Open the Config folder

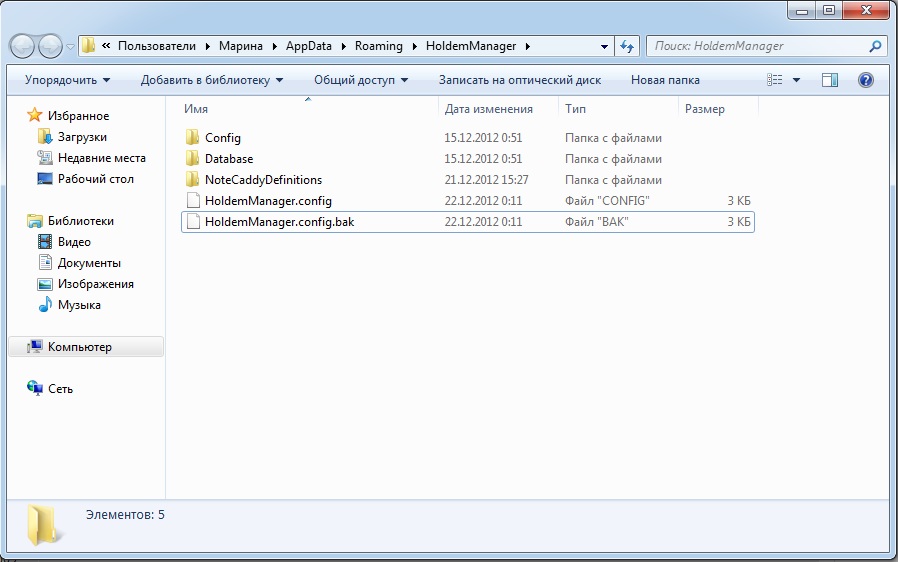tap(223, 138)
